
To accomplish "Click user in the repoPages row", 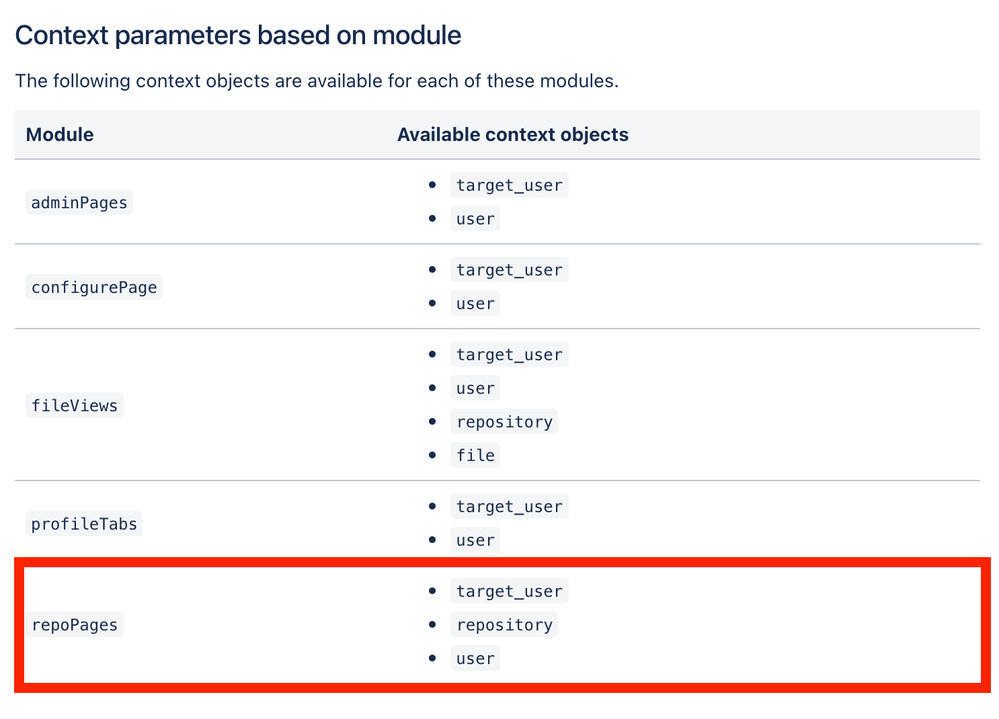I will tap(475, 658).
